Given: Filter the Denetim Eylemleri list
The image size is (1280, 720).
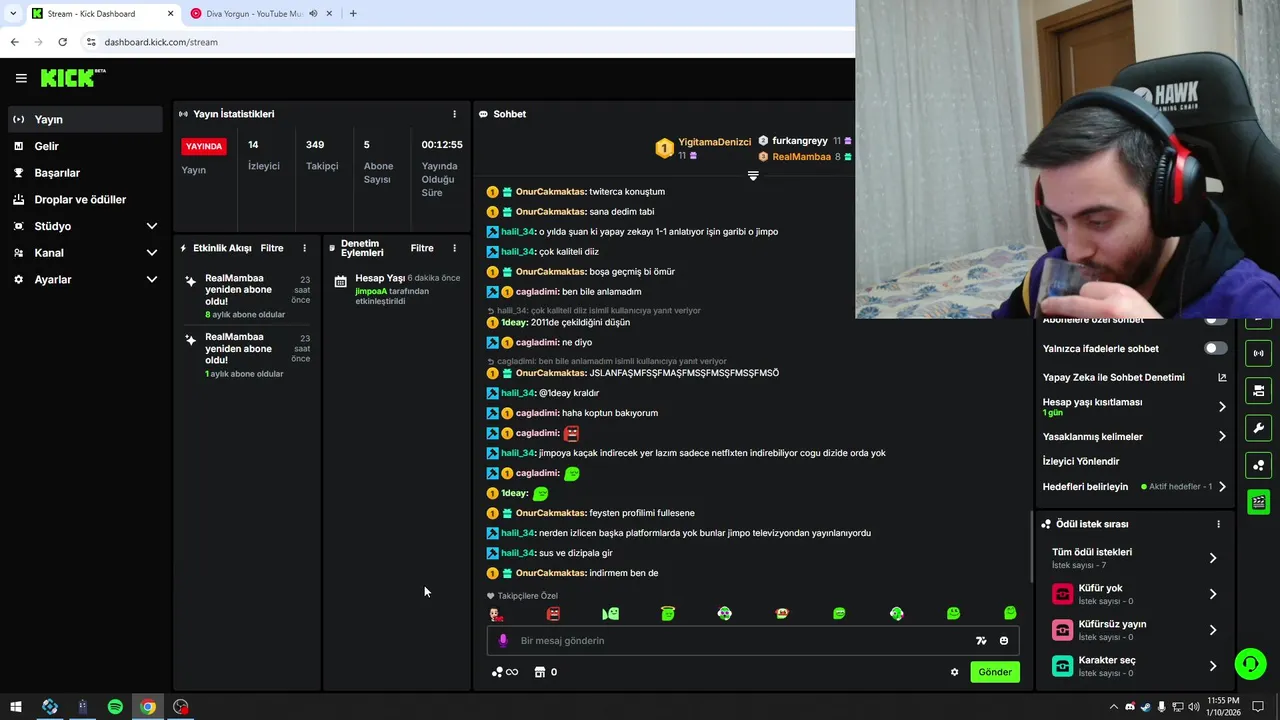Looking at the screenshot, I should coord(422,248).
